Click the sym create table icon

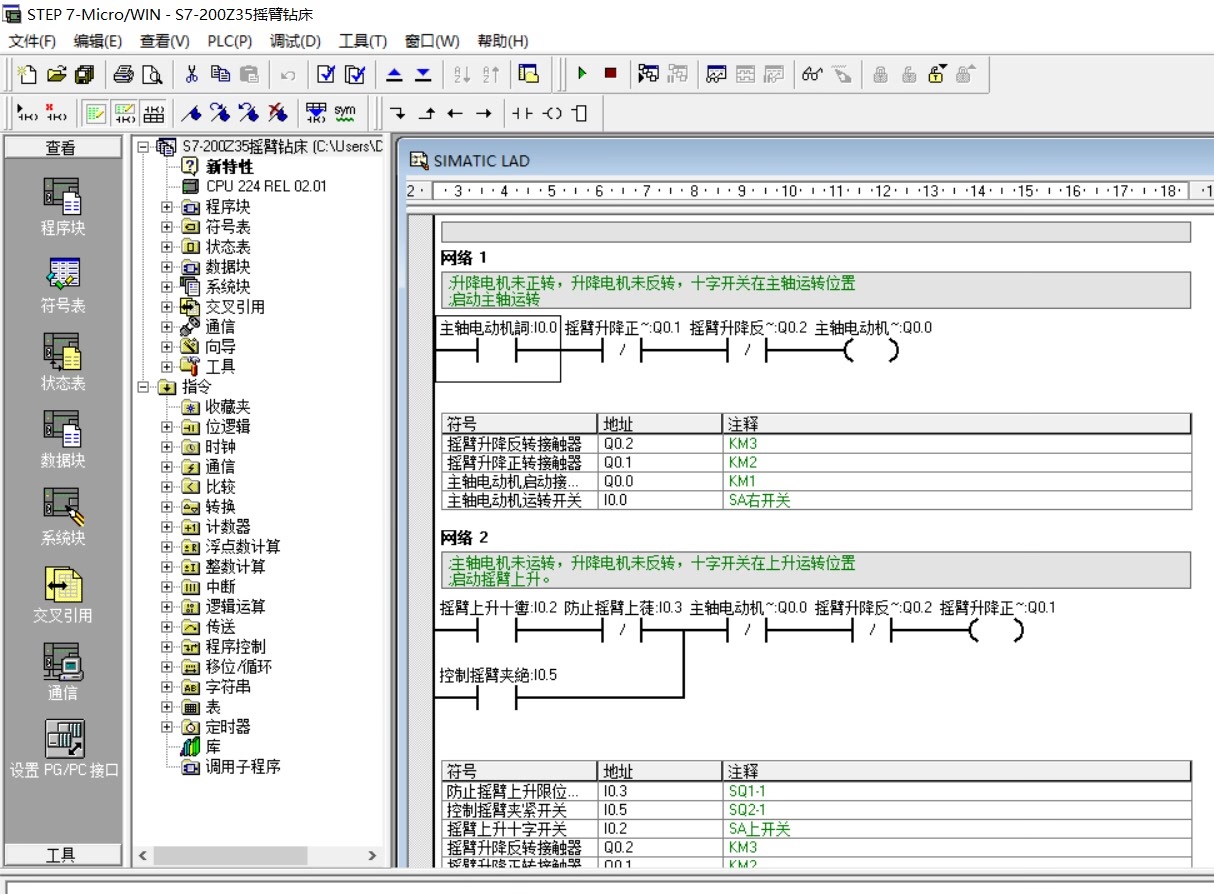point(345,113)
